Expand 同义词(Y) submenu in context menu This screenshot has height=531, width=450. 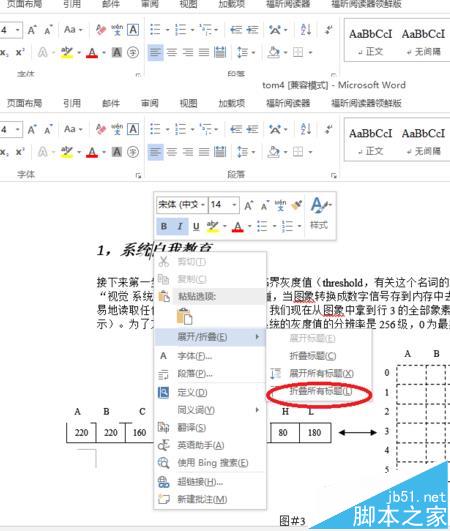[x=209, y=410]
